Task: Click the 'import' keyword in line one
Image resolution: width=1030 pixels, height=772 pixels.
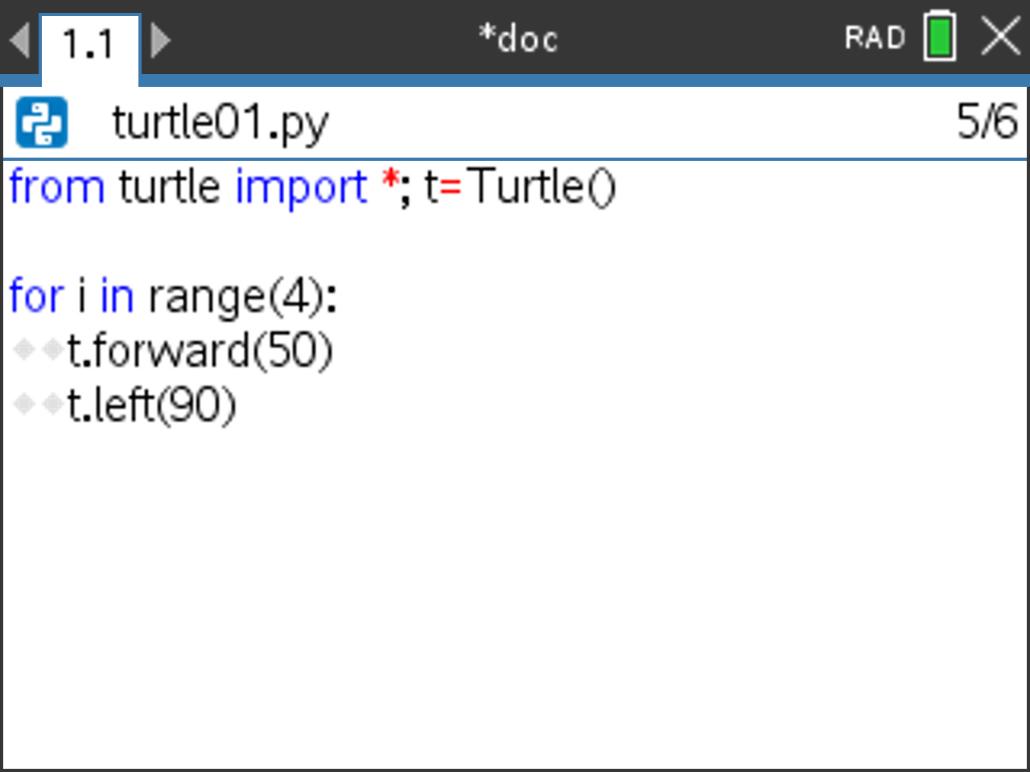Action: [x=301, y=187]
